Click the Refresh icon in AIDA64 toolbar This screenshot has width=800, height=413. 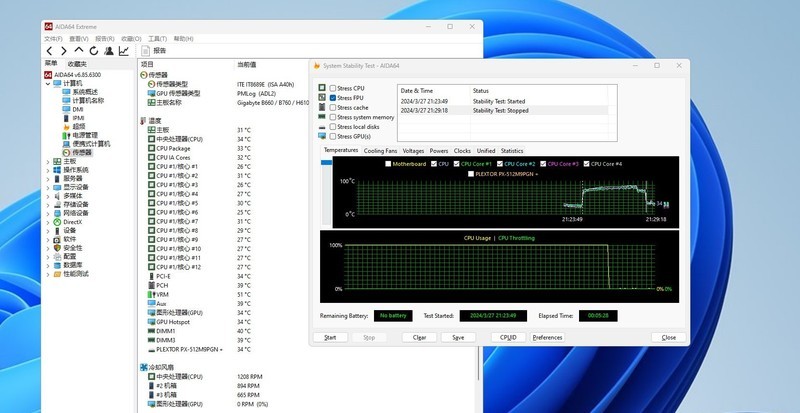(94, 50)
